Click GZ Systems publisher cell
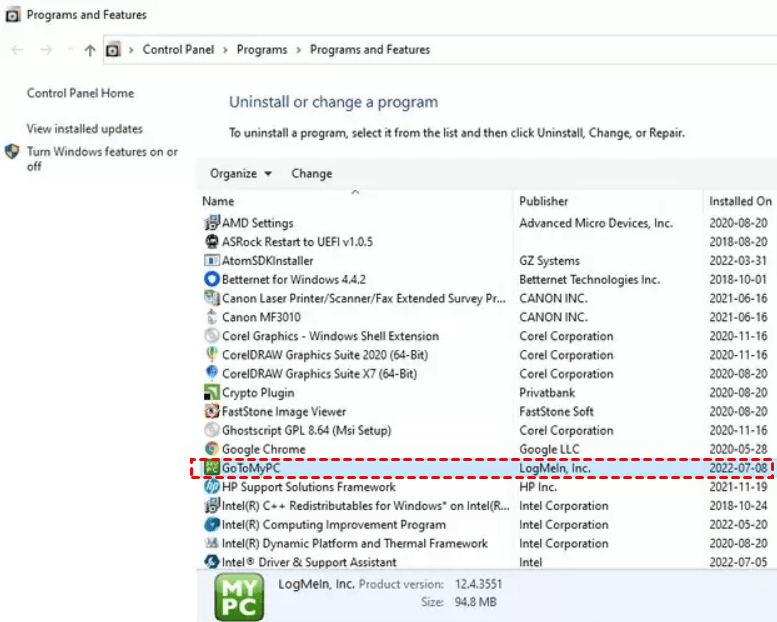The width and height of the screenshot is (777, 622). pos(550,261)
